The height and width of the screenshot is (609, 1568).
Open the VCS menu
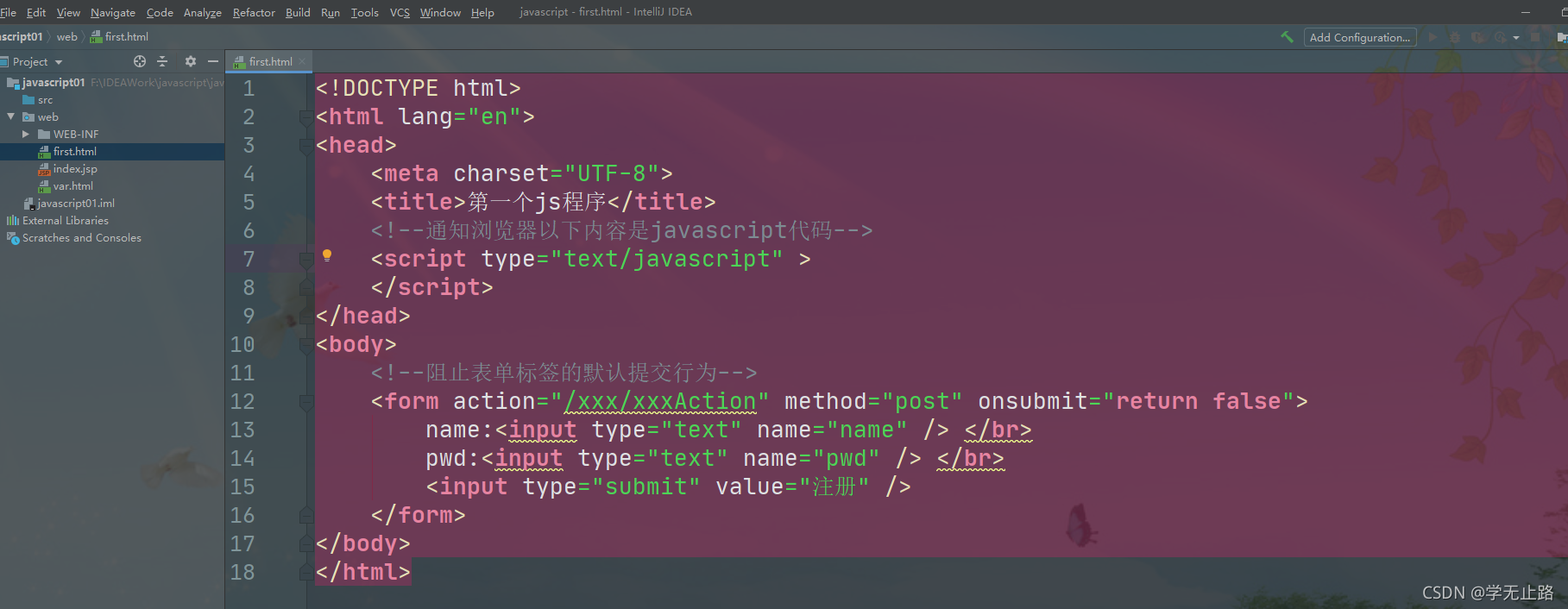pyautogui.click(x=400, y=12)
